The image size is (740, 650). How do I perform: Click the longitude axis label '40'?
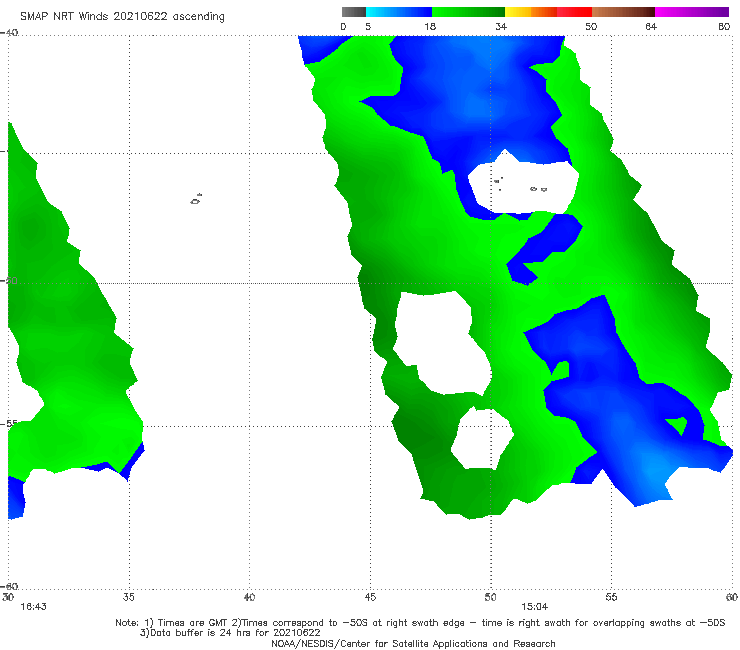pos(249,597)
